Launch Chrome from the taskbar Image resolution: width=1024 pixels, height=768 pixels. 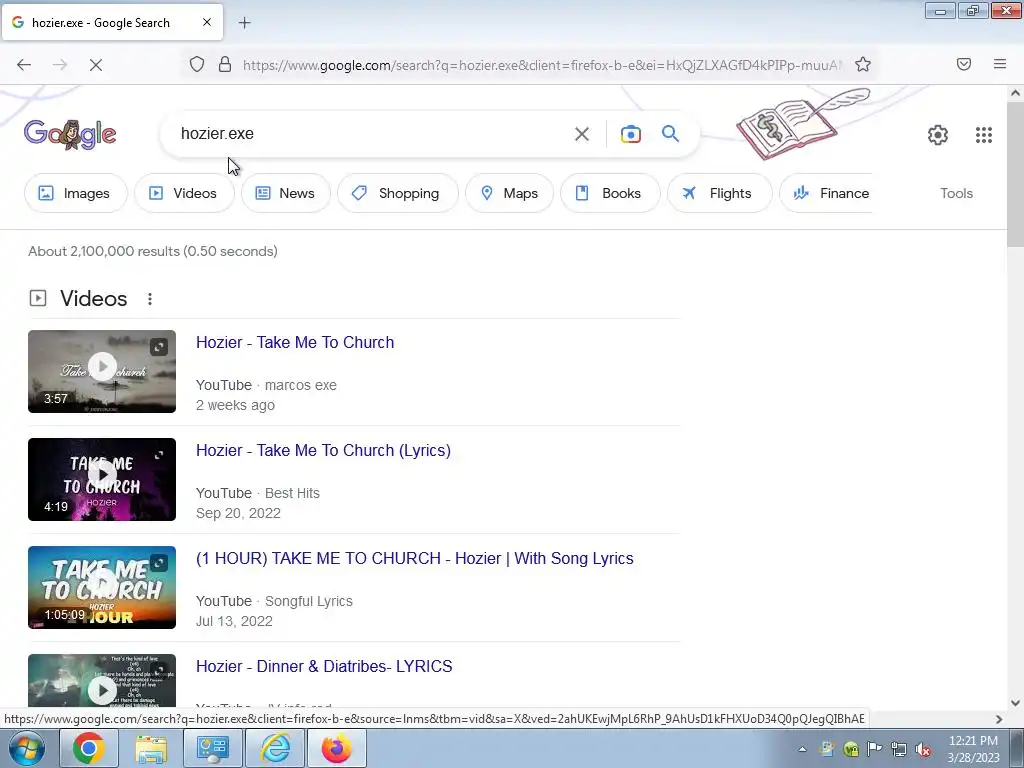click(x=88, y=748)
